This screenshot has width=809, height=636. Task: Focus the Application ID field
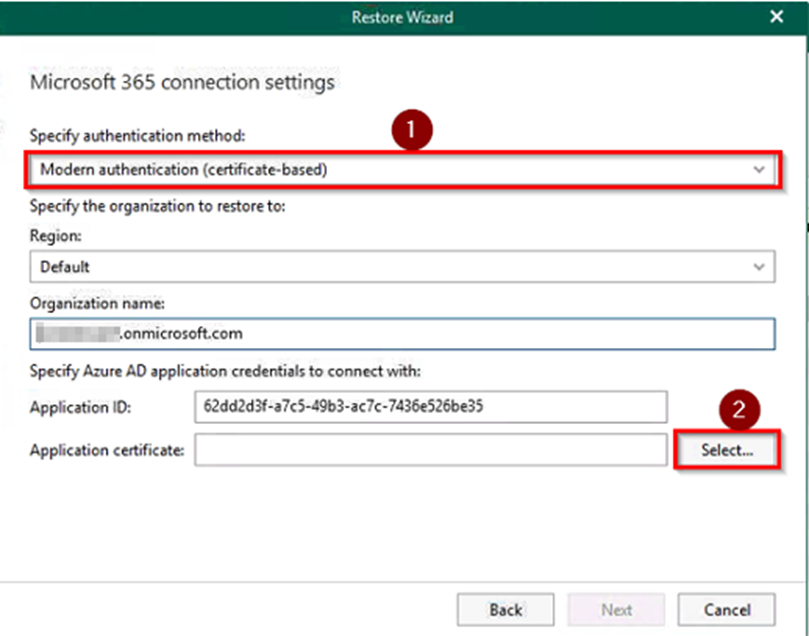(x=431, y=406)
